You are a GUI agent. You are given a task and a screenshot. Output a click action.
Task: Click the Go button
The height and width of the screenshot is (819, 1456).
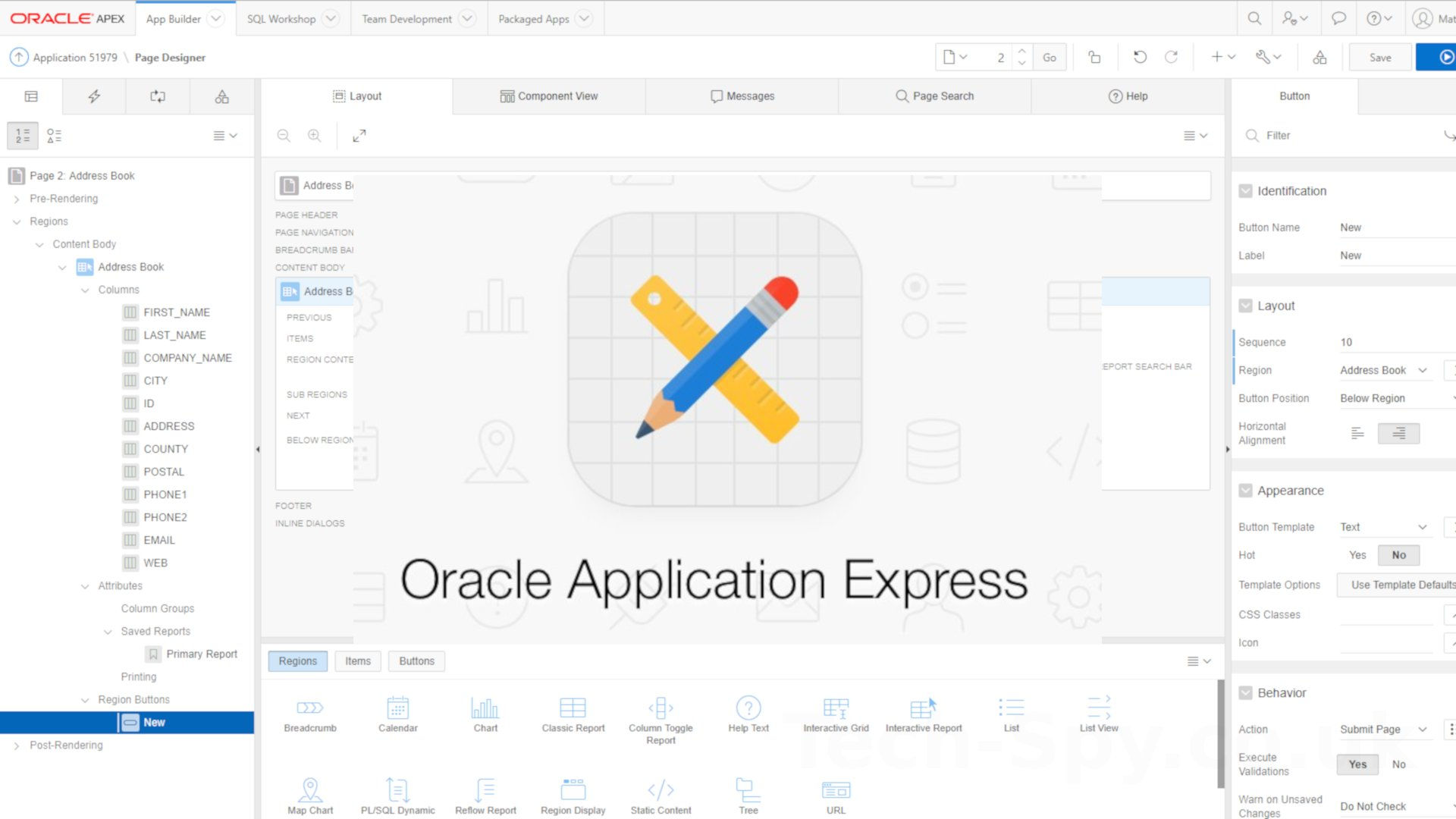click(x=1050, y=57)
